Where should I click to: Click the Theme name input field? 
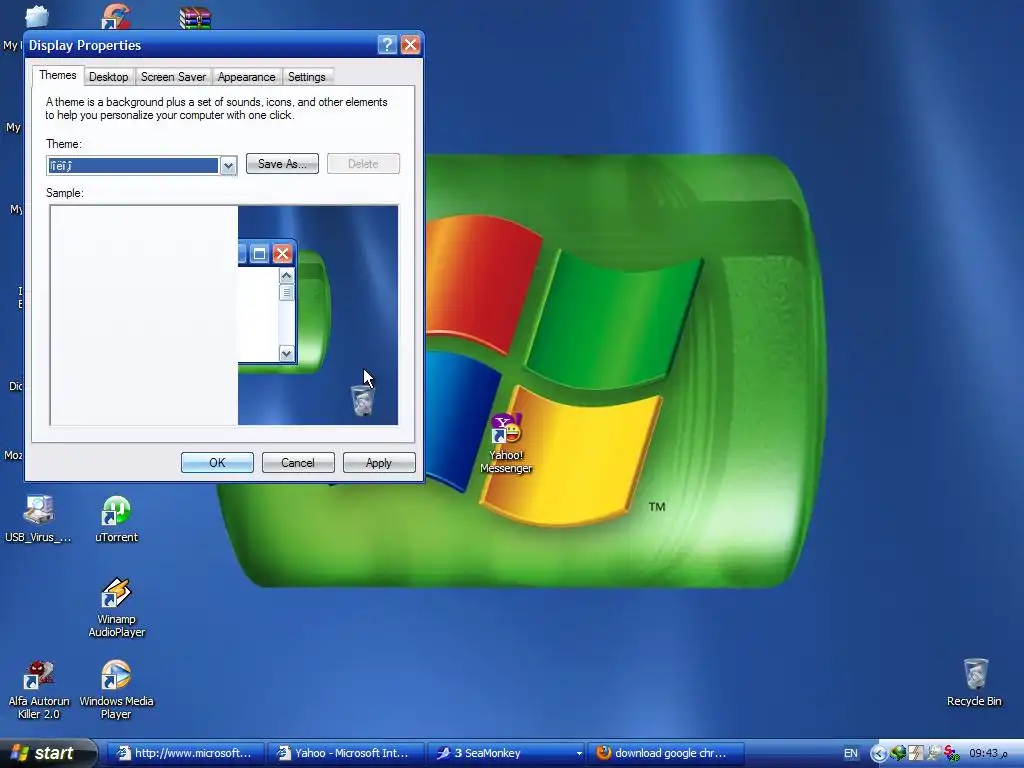[133, 166]
